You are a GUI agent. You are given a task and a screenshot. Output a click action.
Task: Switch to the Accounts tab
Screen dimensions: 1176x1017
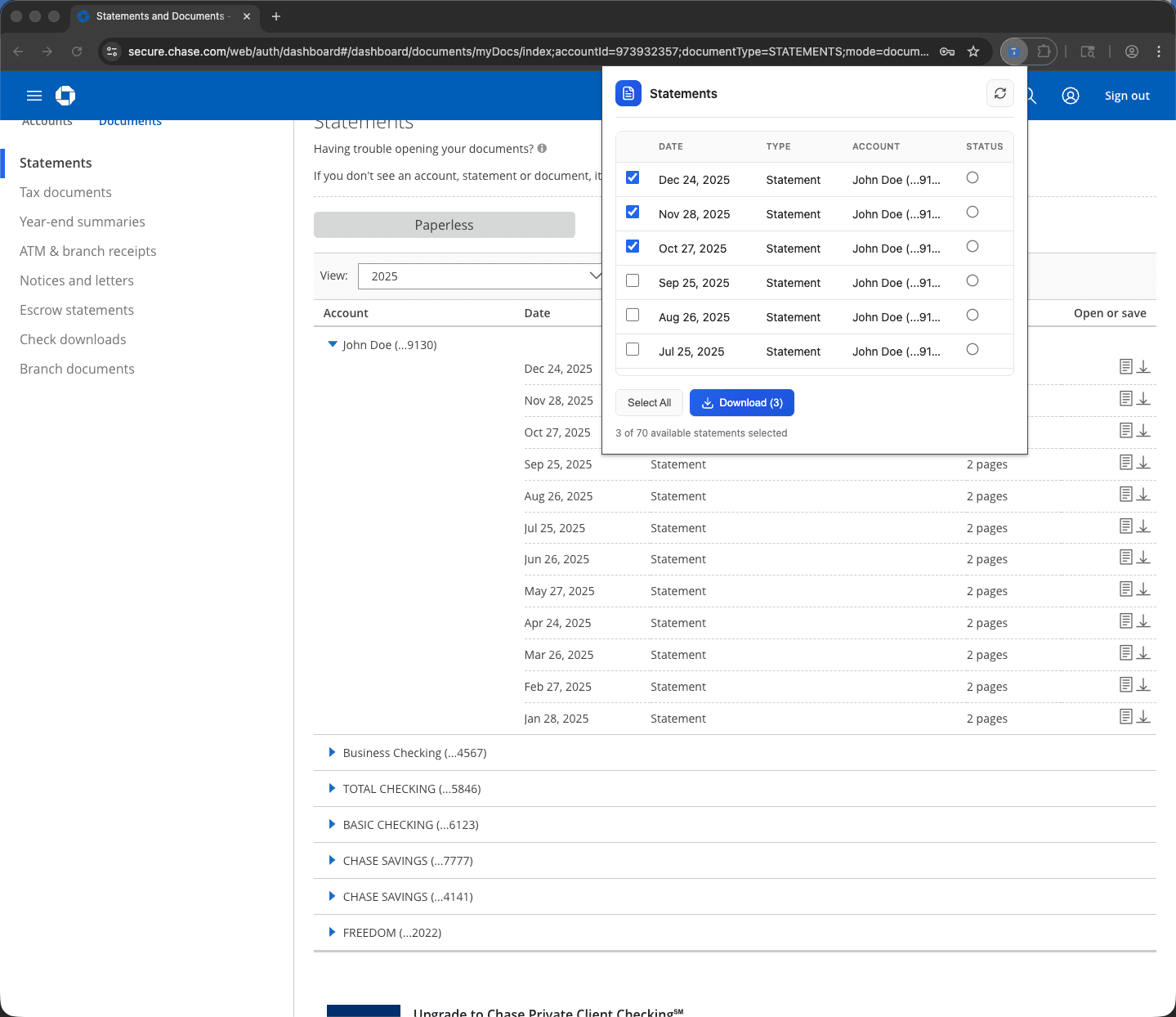coord(47,121)
